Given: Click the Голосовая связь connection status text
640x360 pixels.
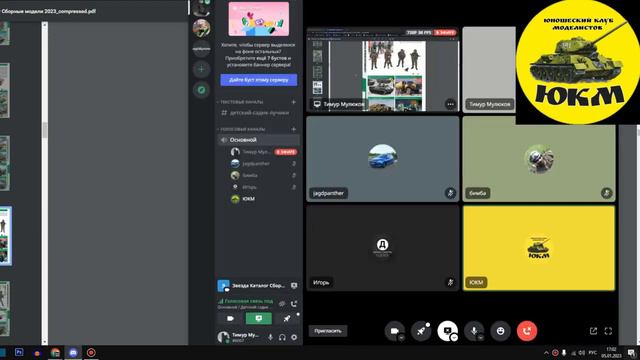Looking at the screenshot, I should pyautogui.click(x=249, y=301).
